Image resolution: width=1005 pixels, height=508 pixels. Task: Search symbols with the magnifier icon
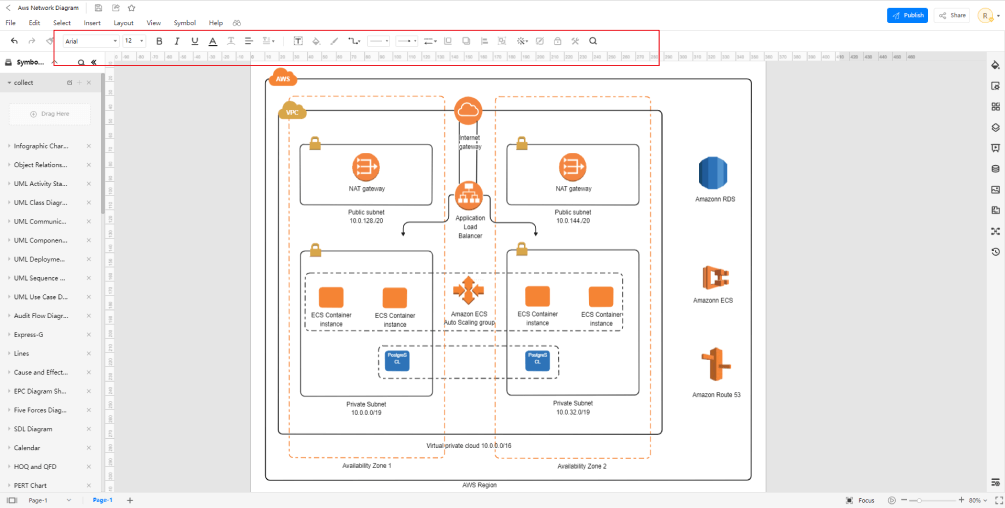click(81, 63)
